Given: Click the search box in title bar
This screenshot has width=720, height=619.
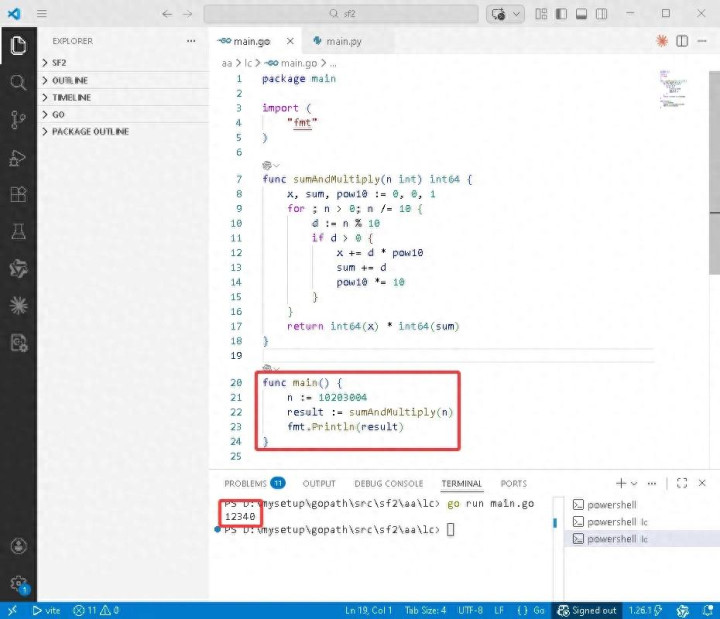Looking at the screenshot, I should (342, 14).
